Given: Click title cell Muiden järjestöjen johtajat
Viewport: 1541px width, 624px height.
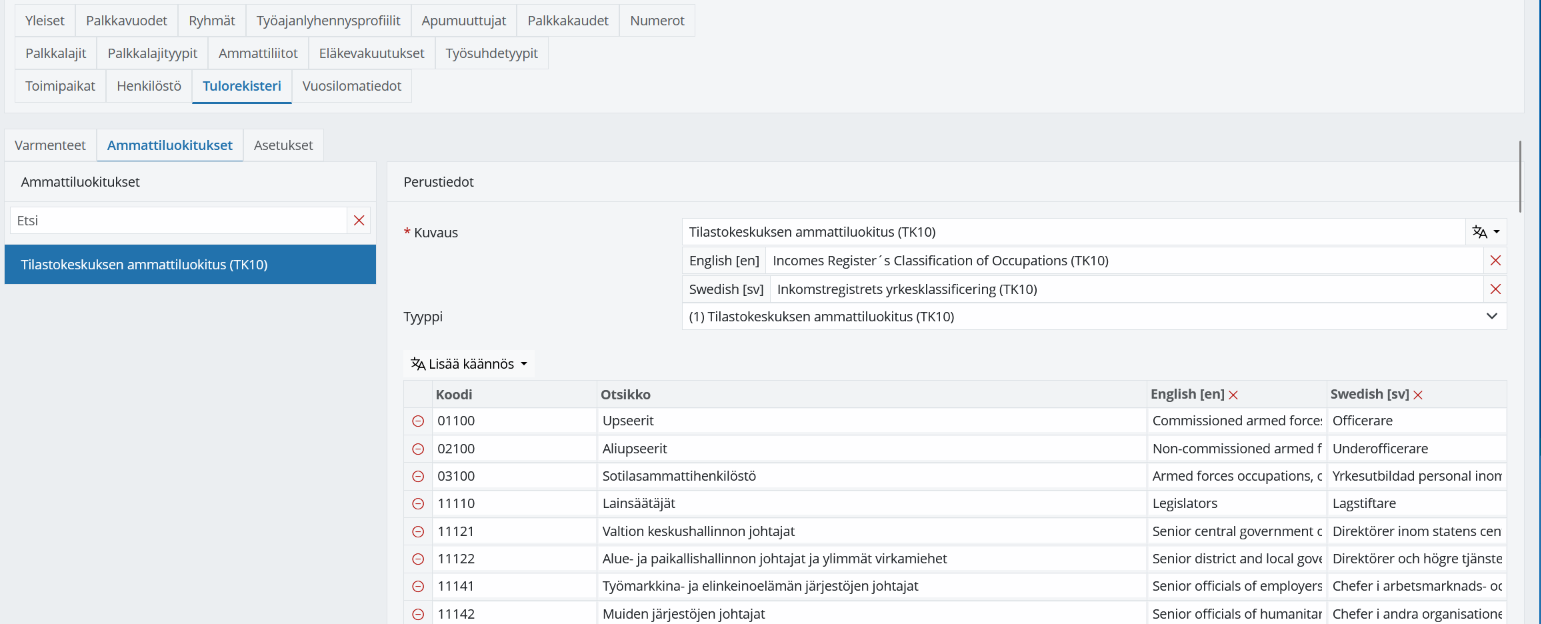Looking at the screenshot, I should pyautogui.click(x=872, y=614).
